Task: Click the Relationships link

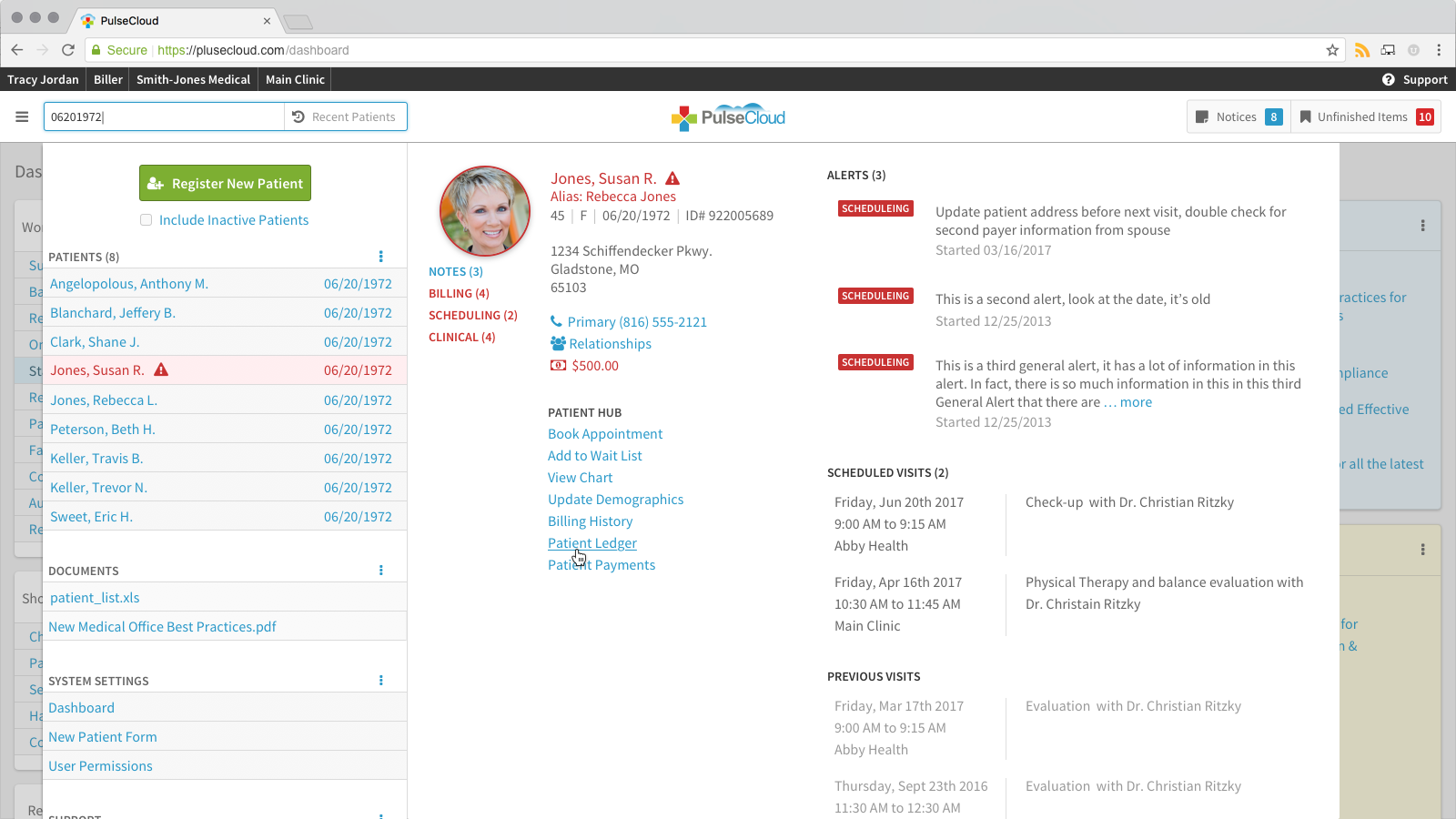Action: coord(611,344)
